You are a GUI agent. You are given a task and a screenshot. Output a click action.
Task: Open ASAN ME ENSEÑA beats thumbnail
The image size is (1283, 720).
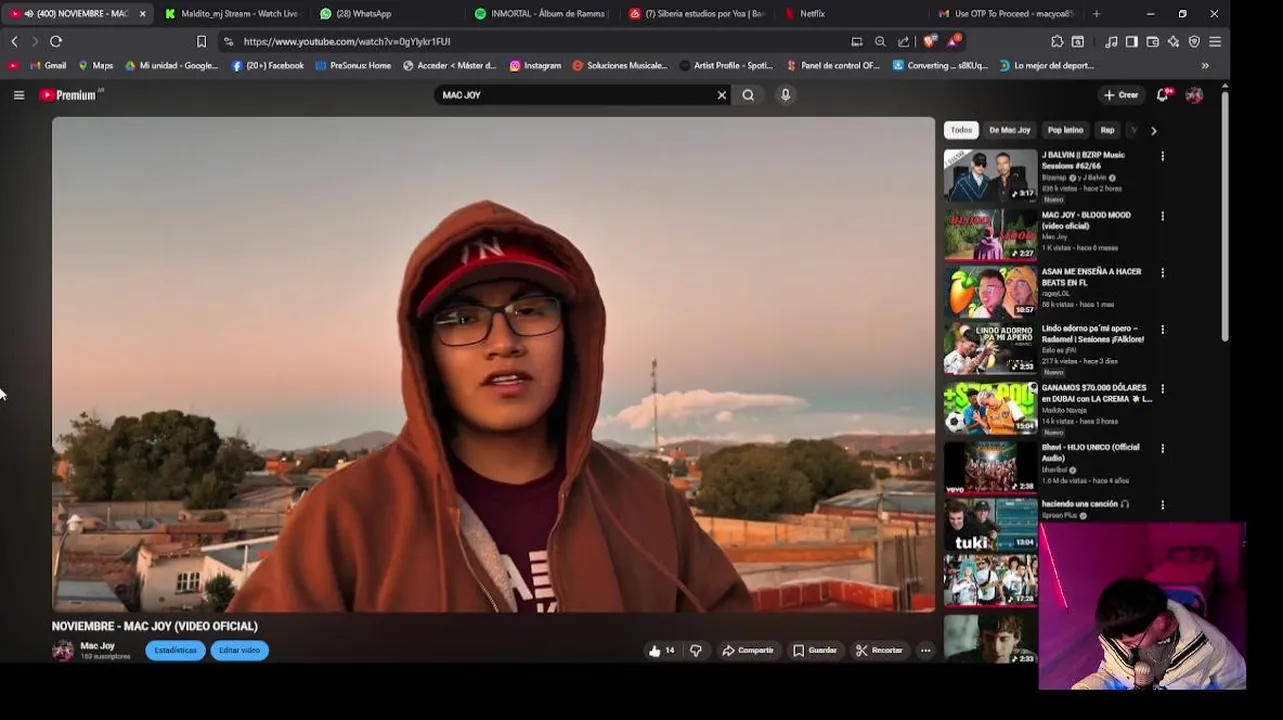click(x=990, y=291)
